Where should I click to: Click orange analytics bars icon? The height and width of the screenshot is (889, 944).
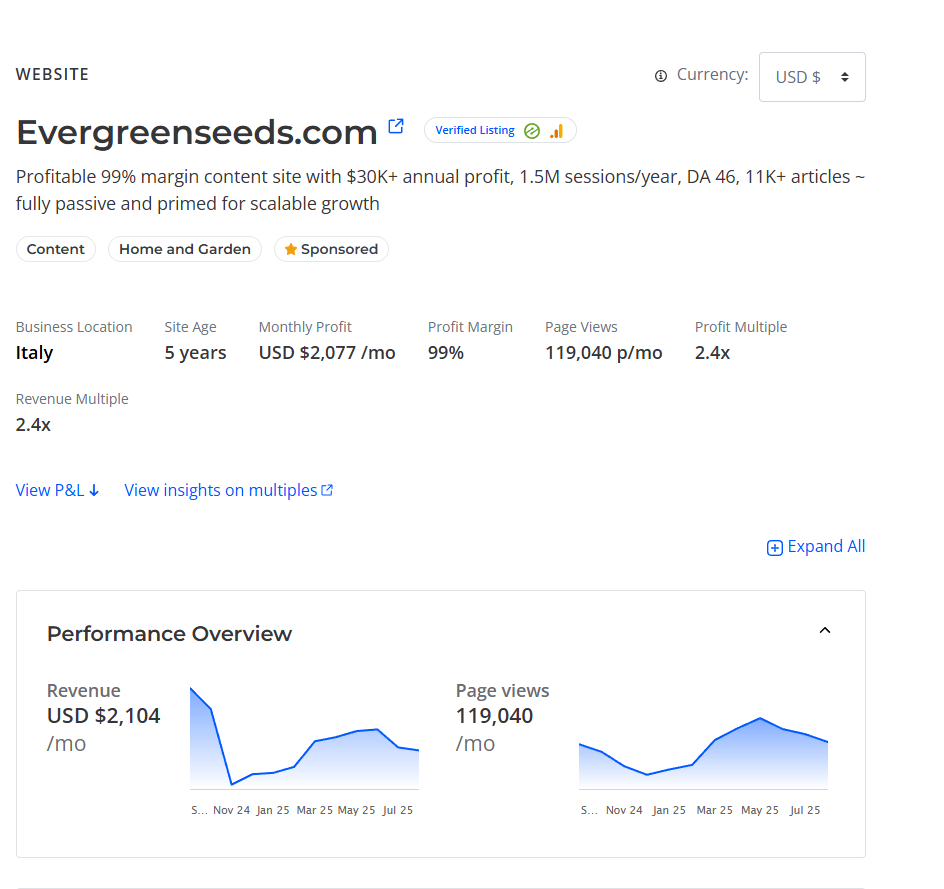[556, 131]
